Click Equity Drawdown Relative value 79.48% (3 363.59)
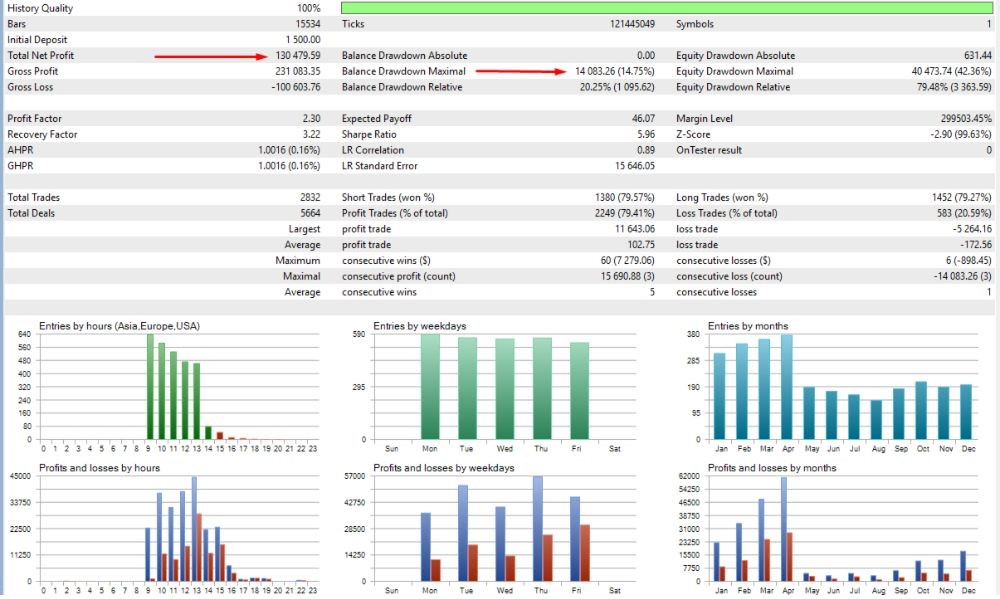 (954, 87)
